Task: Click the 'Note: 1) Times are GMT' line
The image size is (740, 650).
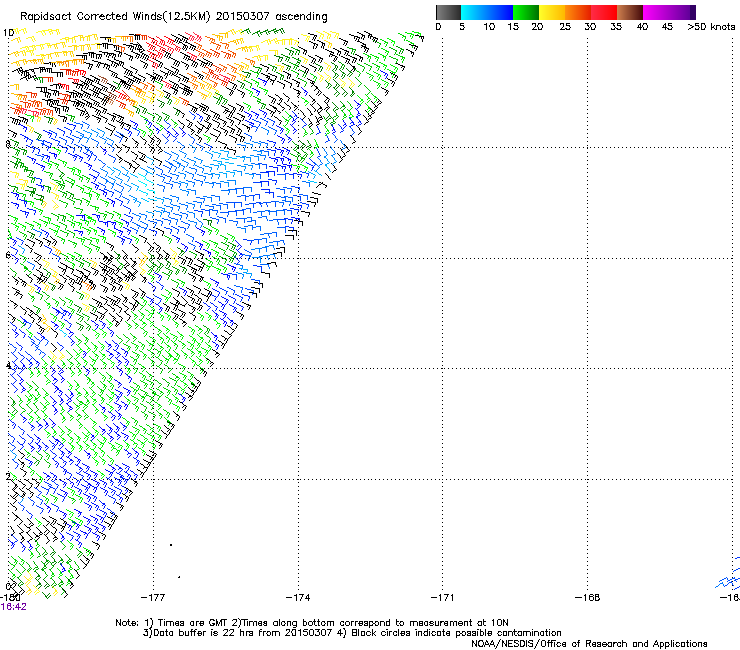Action: (x=312, y=623)
